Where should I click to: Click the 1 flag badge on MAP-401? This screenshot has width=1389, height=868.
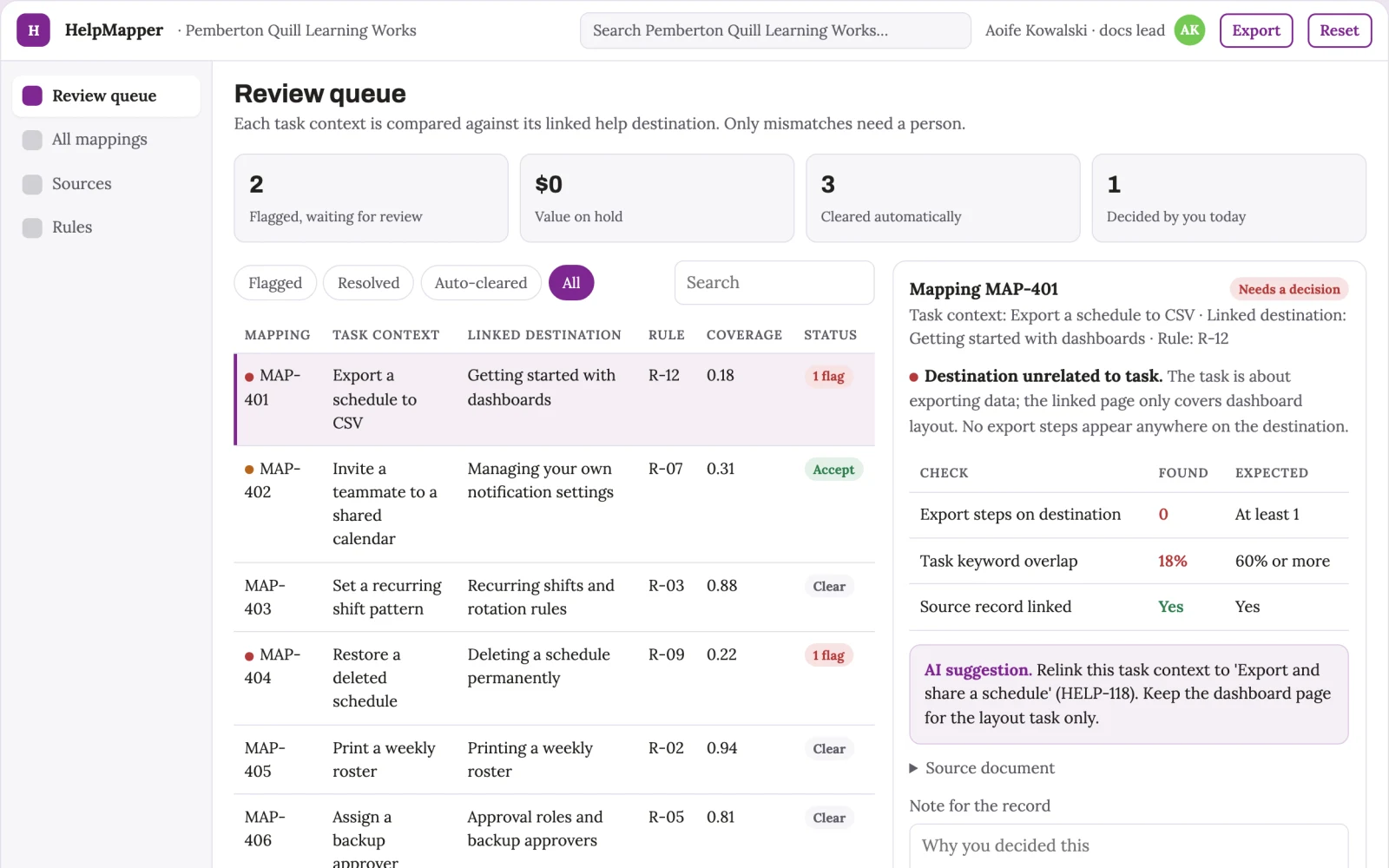(x=828, y=377)
